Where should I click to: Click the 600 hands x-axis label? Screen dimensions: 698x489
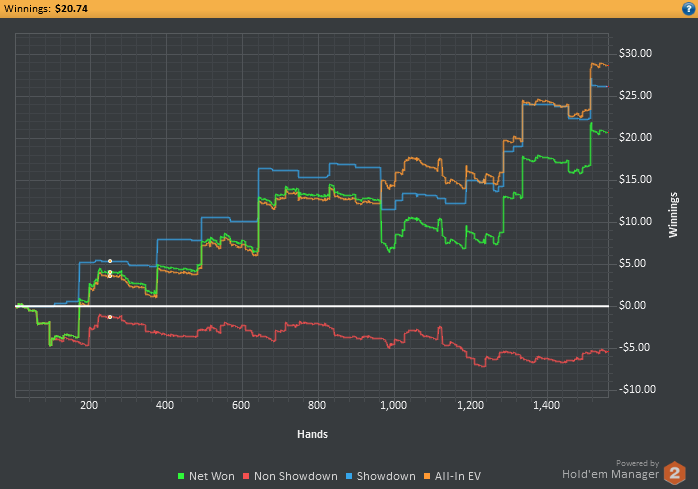(x=241, y=405)
